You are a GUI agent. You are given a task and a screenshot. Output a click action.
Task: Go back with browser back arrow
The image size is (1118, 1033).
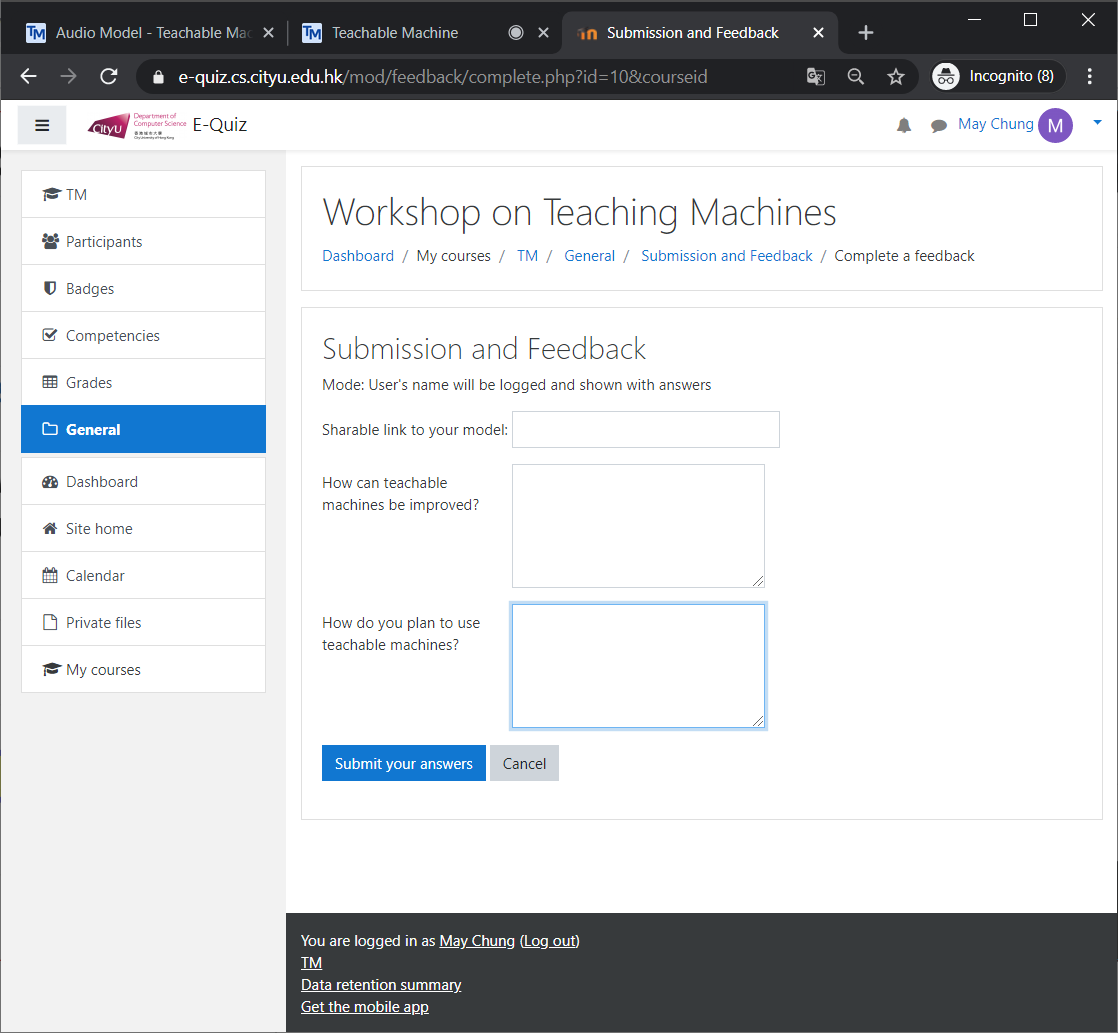29,76
